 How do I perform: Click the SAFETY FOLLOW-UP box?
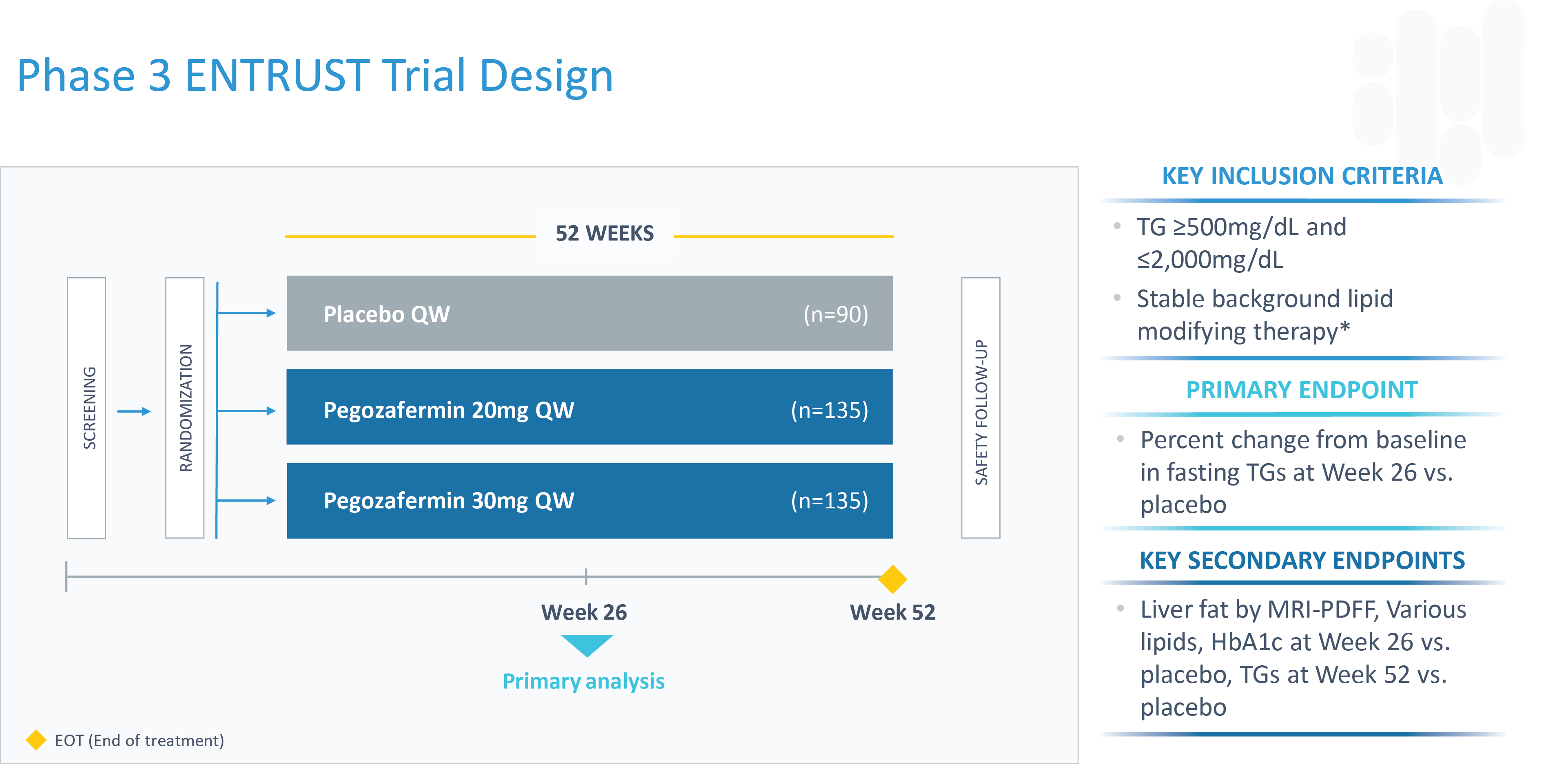tap(980, 408)
